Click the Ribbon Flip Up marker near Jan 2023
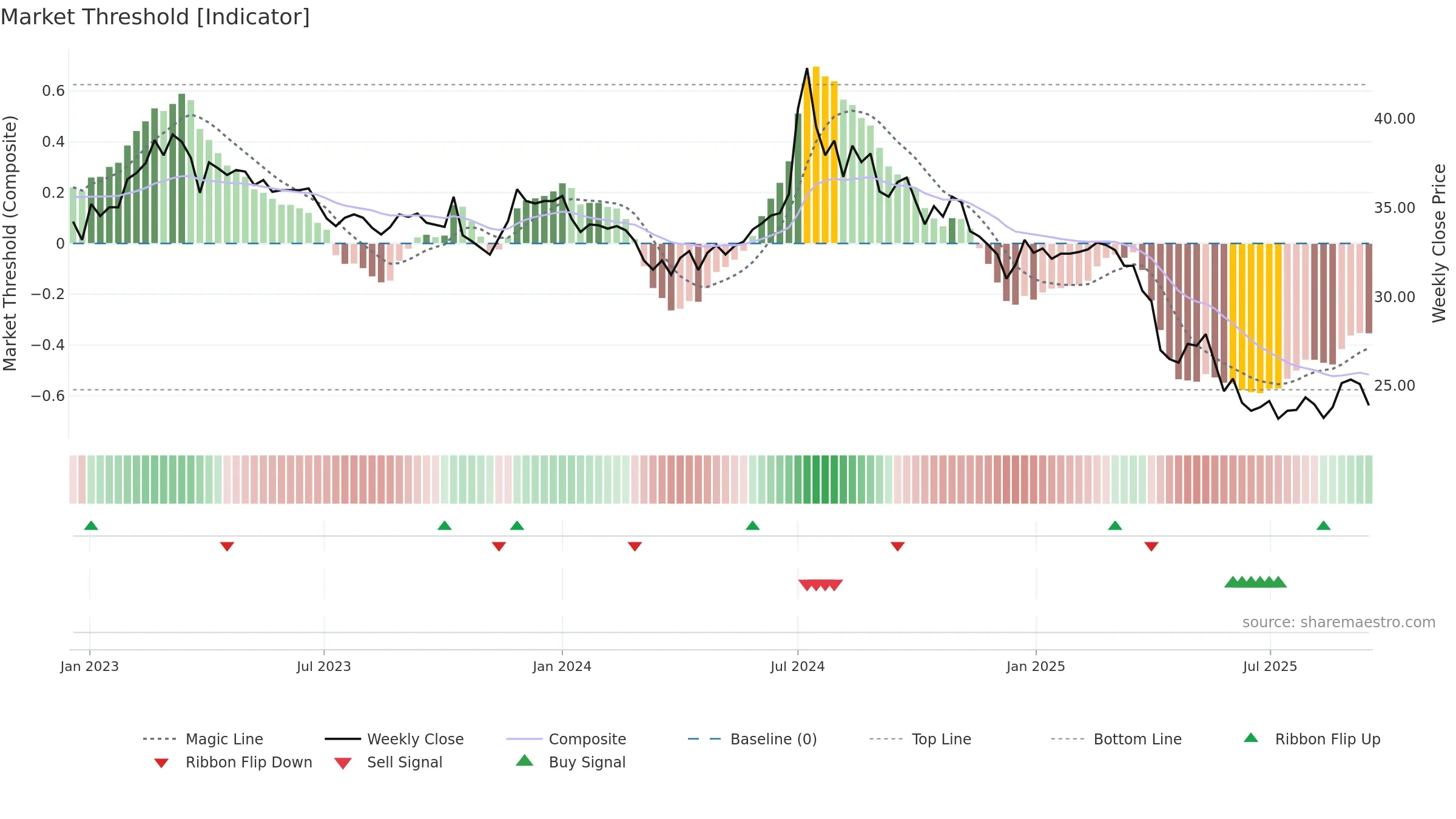The height and width of the screenshot is (819, 1456). 91,525
